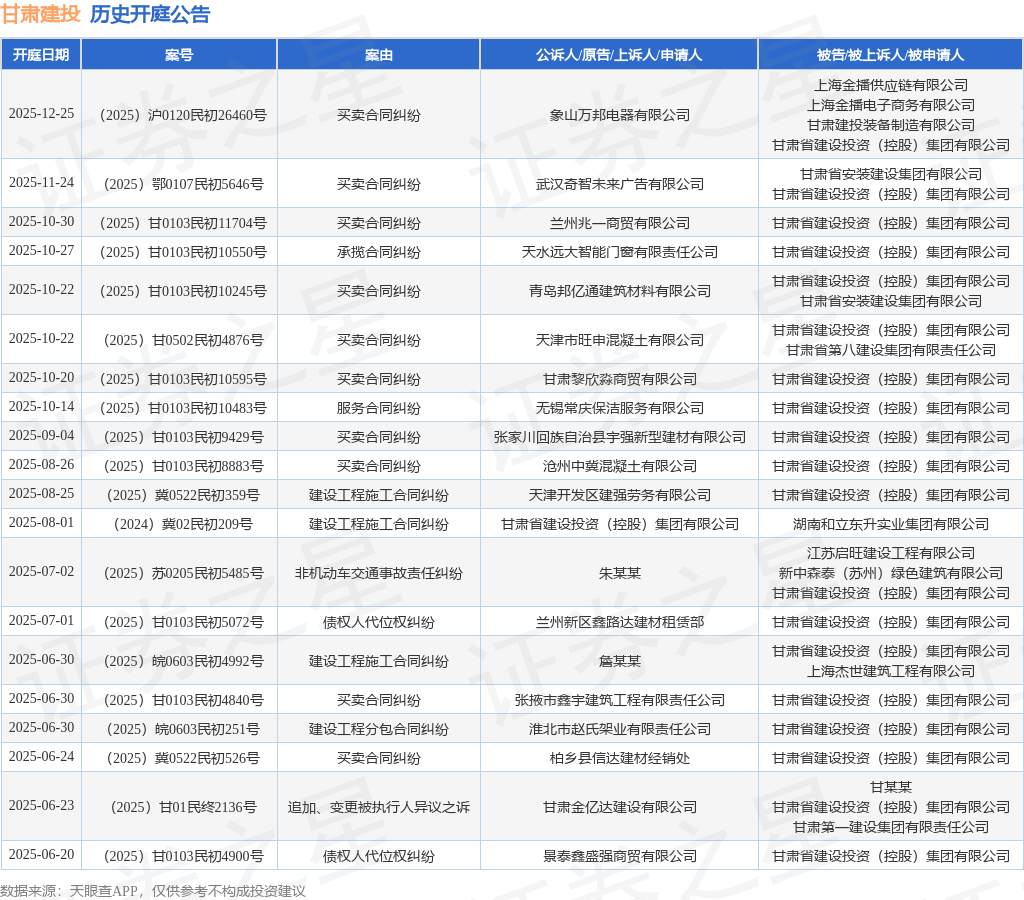Click the 甘肃建投 title text
This screenshot has height=900, width=1024.
pyautogui.click(x=40, y=14)
